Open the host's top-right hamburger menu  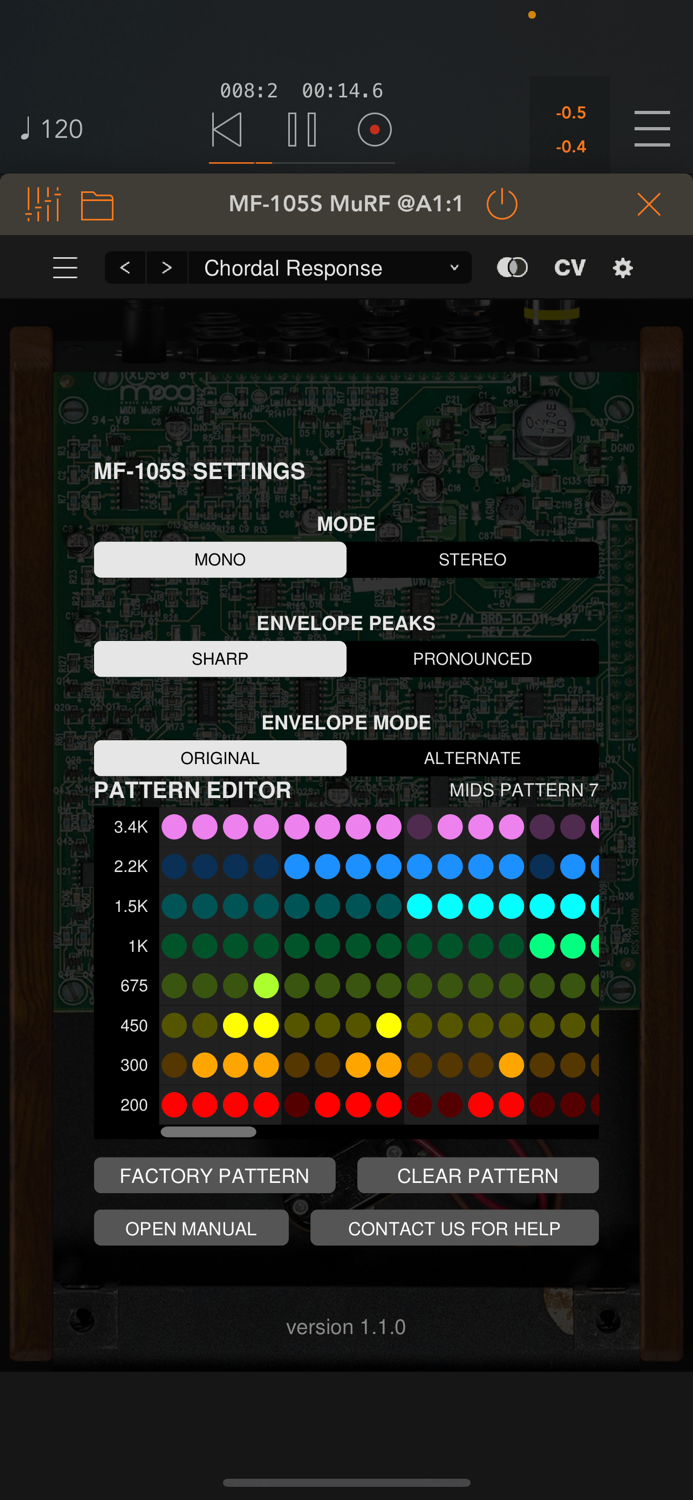click(x=652, y=129)
